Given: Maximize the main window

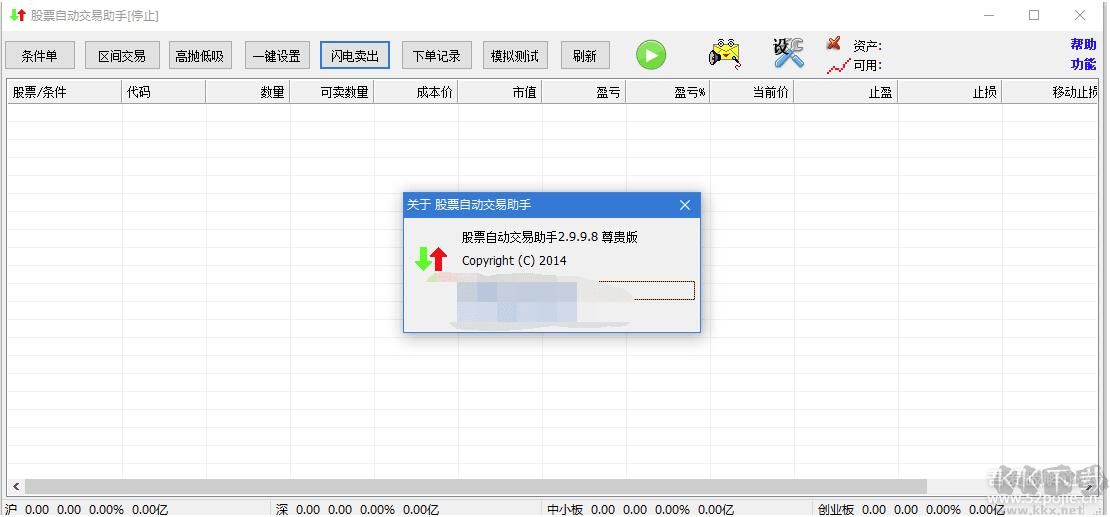Looking at the screenshot, I should (1034, 15).
